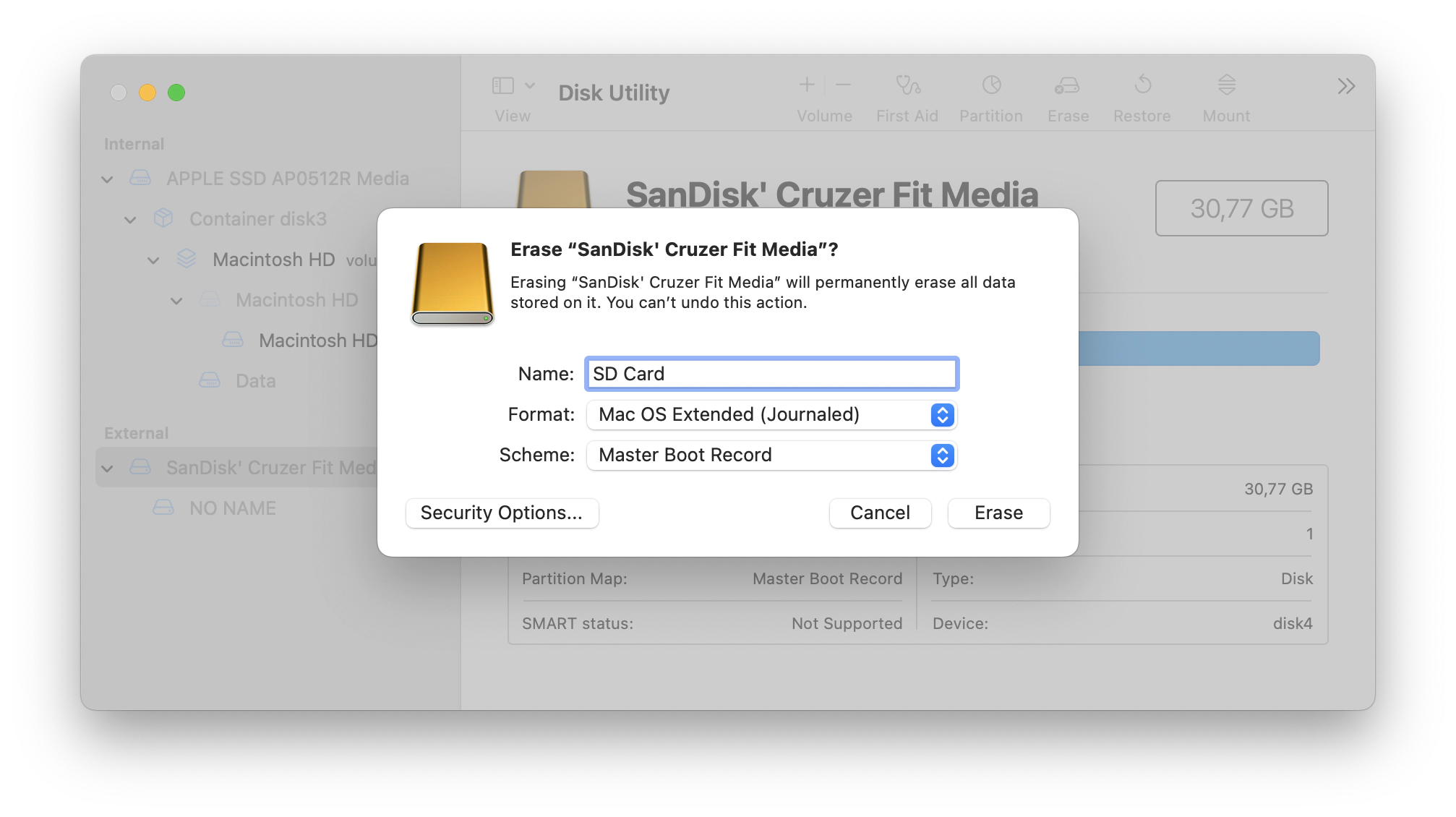
Task: Click the Erase confirmation button
Action: pos(998,512)
